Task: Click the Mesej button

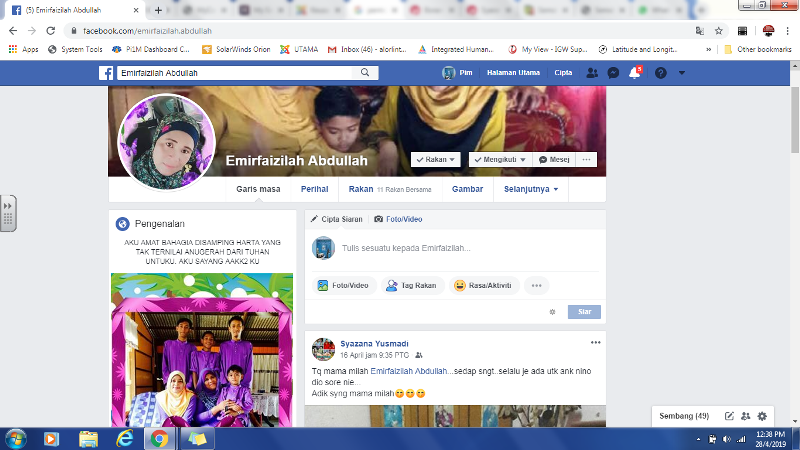Action: [x=555, y=160]
